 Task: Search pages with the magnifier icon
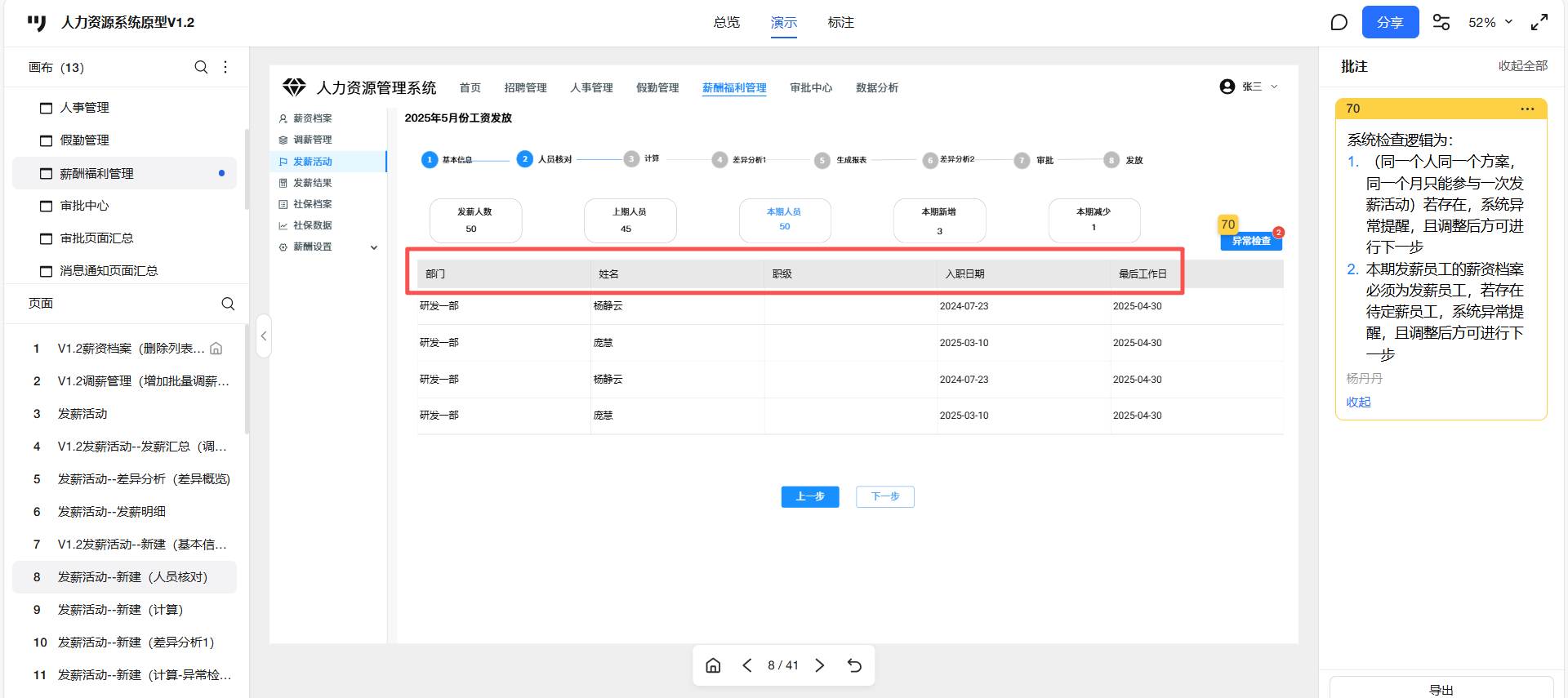point(228,304)
